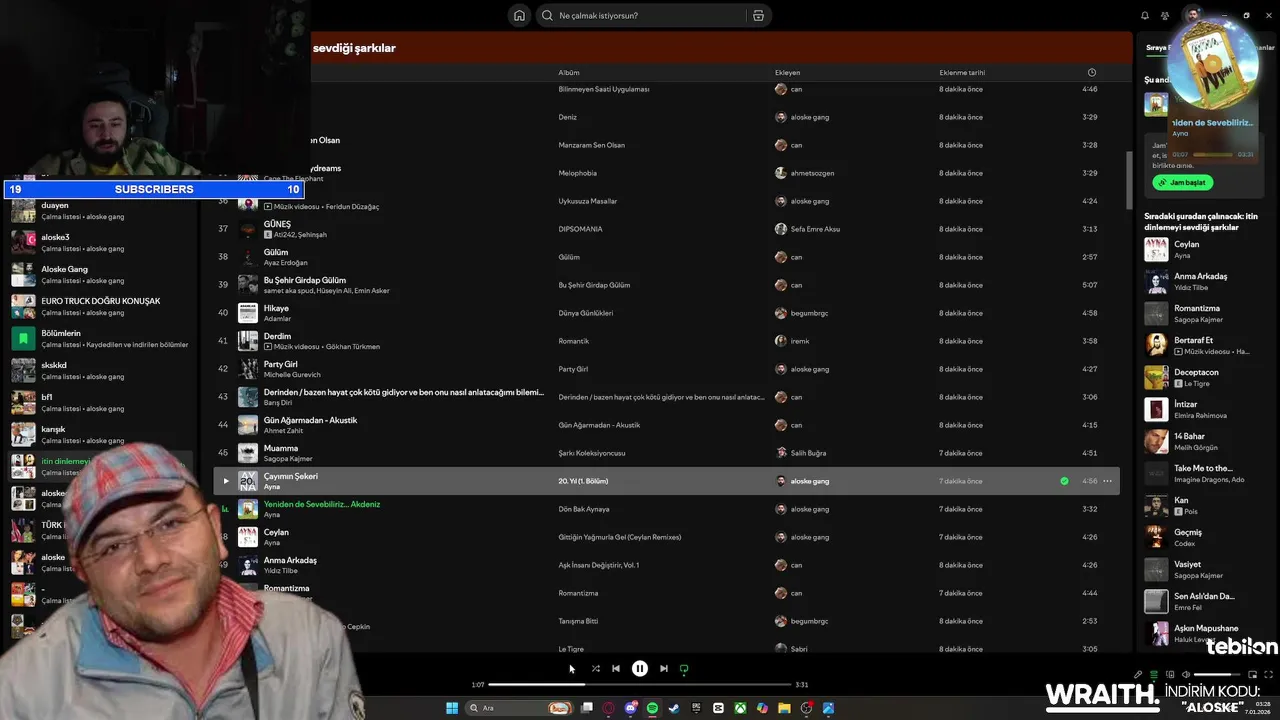This screenshot has height=720, width=1280.
Task: Pause the current song
Action: (x=640, y=669)
